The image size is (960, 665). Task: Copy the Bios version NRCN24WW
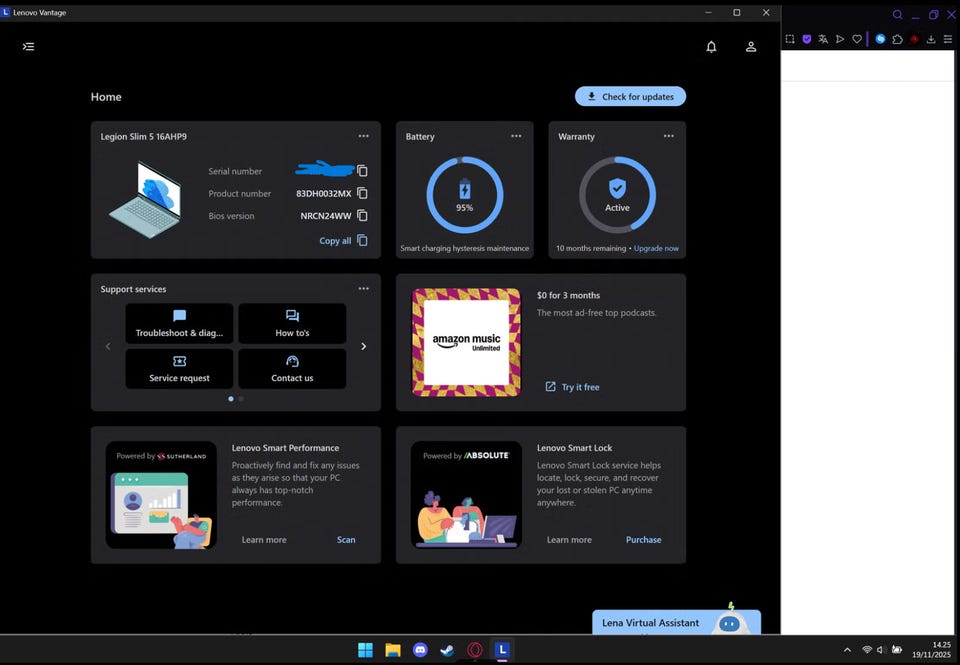coord(362,216)
